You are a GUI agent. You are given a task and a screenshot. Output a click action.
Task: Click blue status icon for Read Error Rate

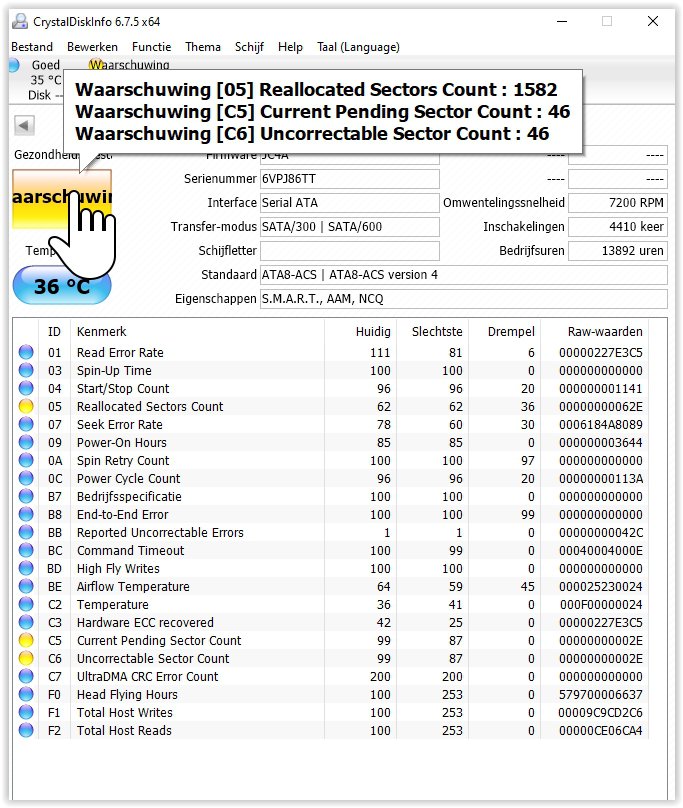pyautogui.click(x=26, y=353)
